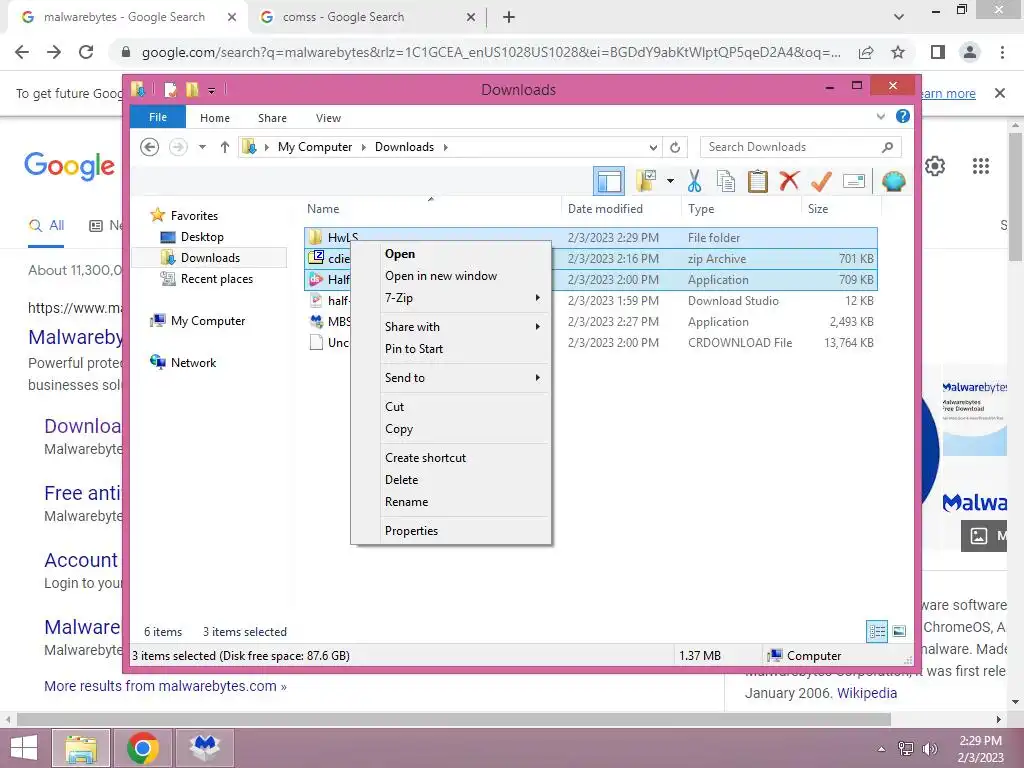This screenshot has height=768, width=1024.
Task: Choose Pin to Start
Action: 451,349
